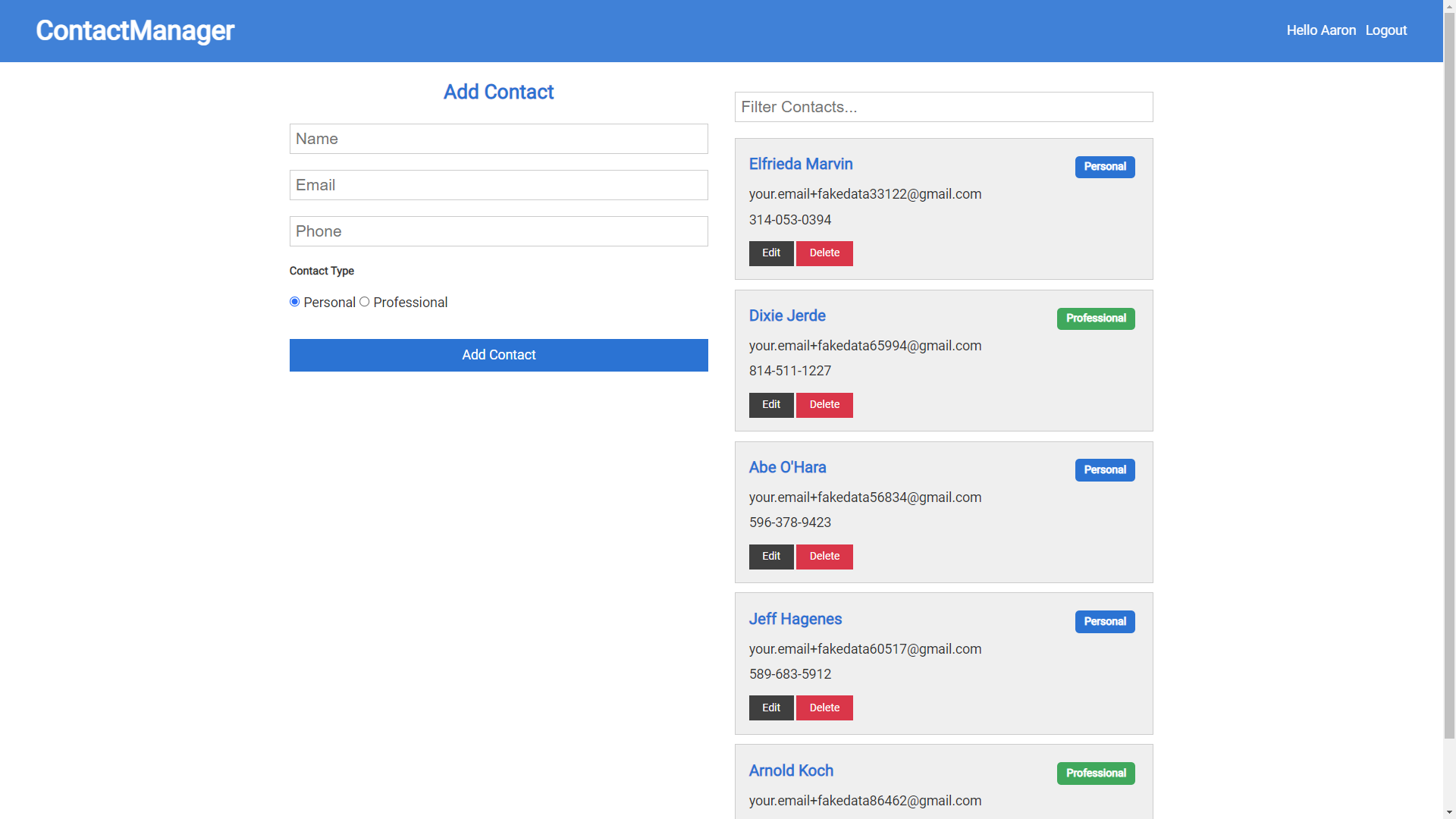Edit Abe O'Hara's contact entry
This screenshot has width=1456, height=819.
[770, 557]
